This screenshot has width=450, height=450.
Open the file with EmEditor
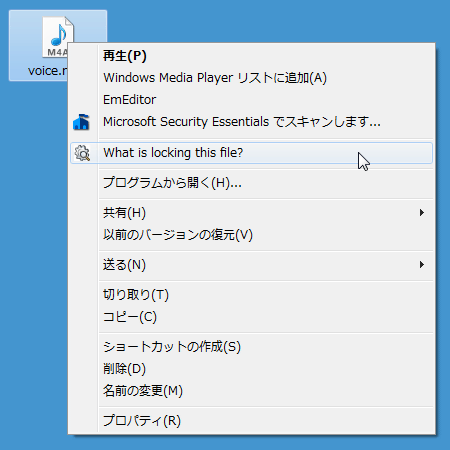click(251, 100)
